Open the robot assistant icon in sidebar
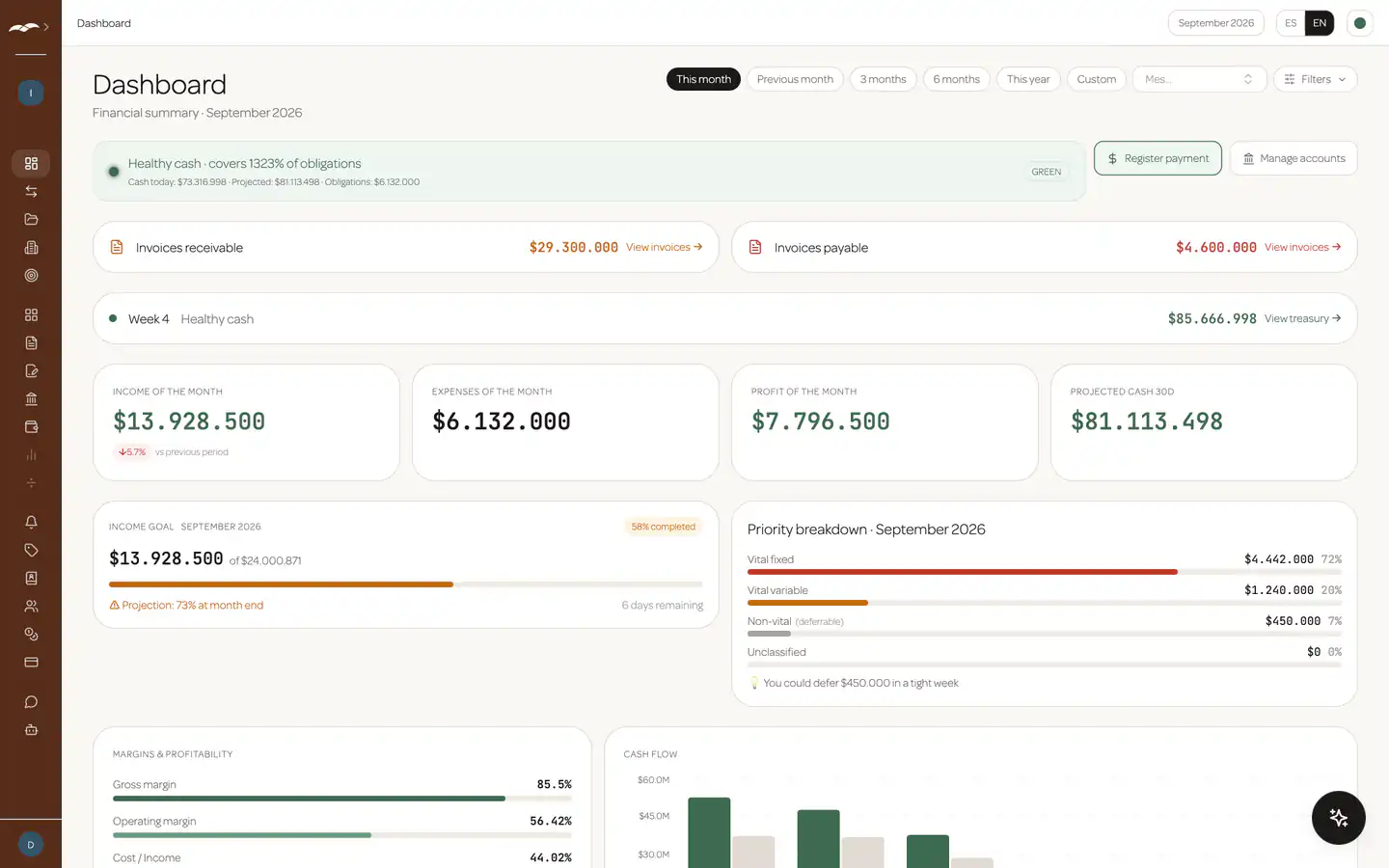 [31, 729]
